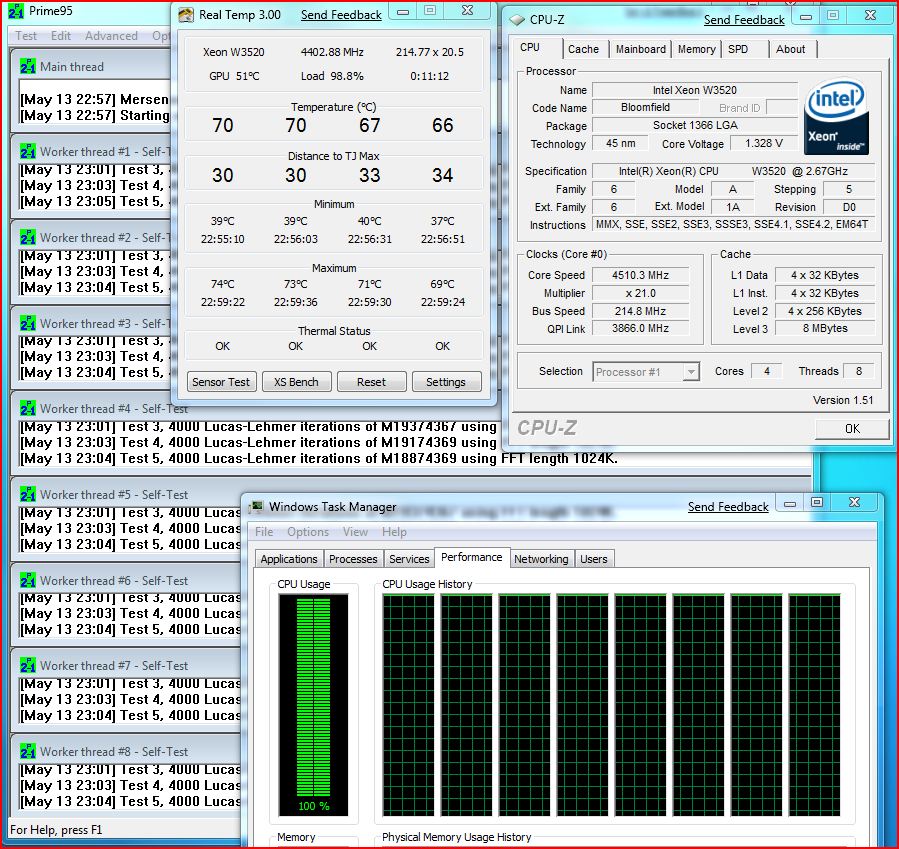Screen dimensions: 899x849
Task: Open the Edit menu in Prime95
Action: coord(61,36)
